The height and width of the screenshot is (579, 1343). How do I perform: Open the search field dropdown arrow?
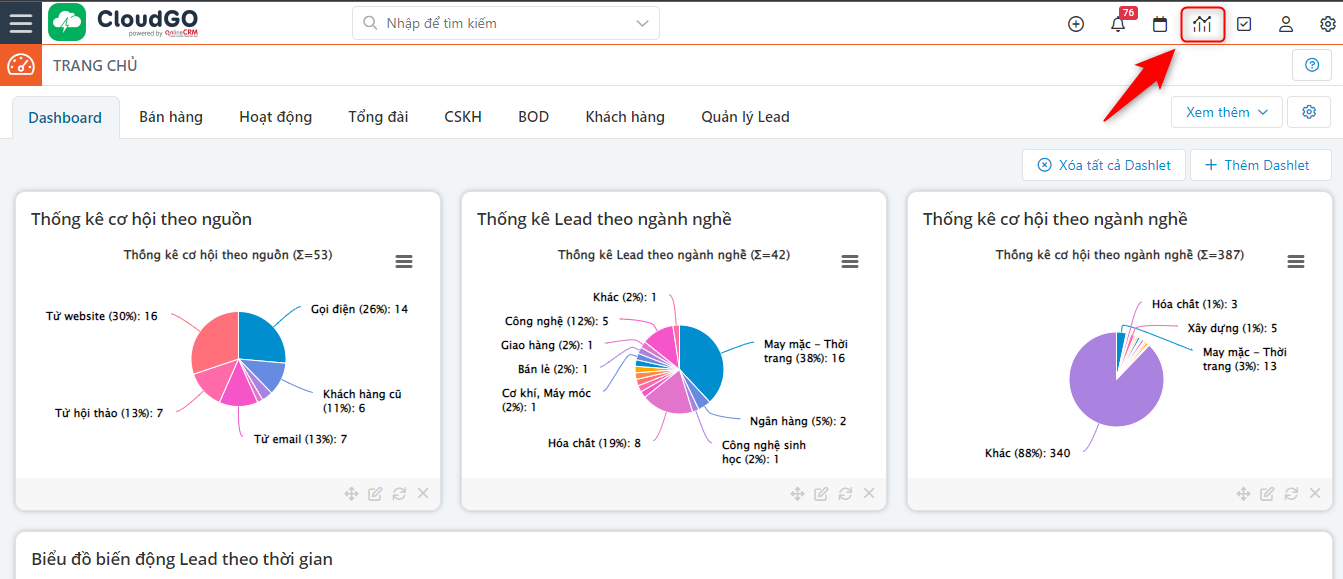[x=643, y=22]
